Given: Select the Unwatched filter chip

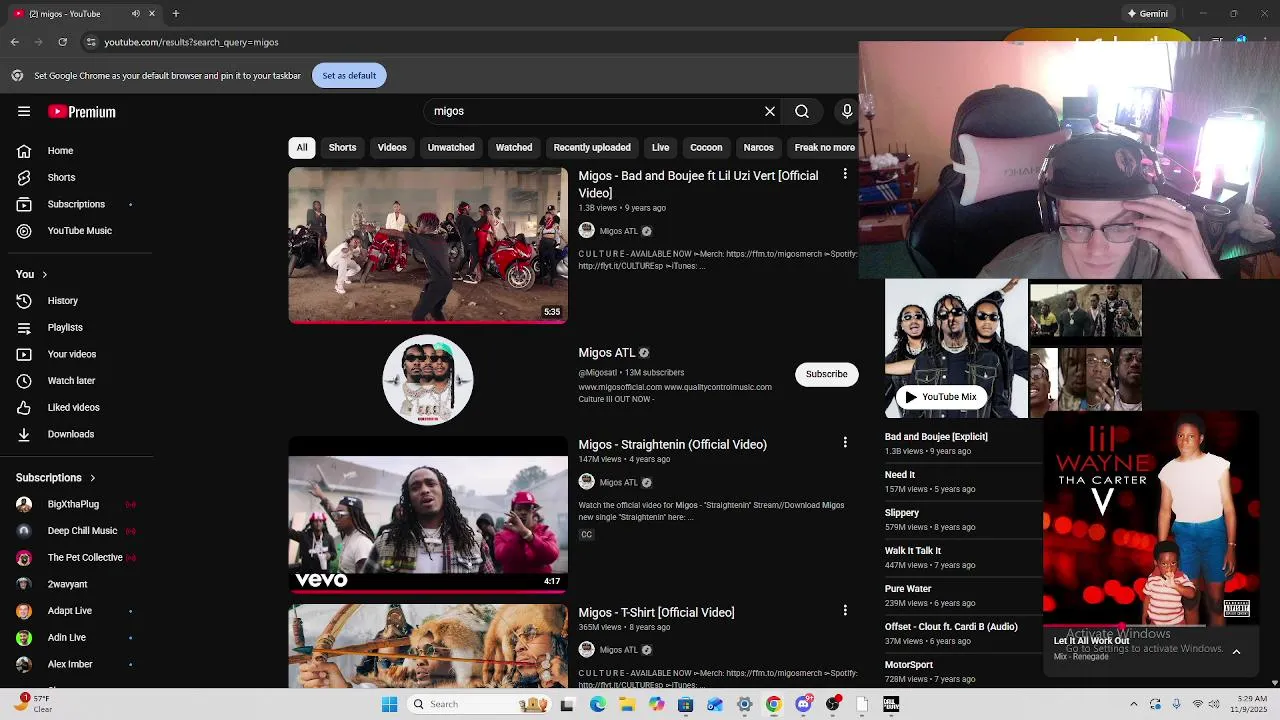Looking at the screenshot, I should coord(451,148).
